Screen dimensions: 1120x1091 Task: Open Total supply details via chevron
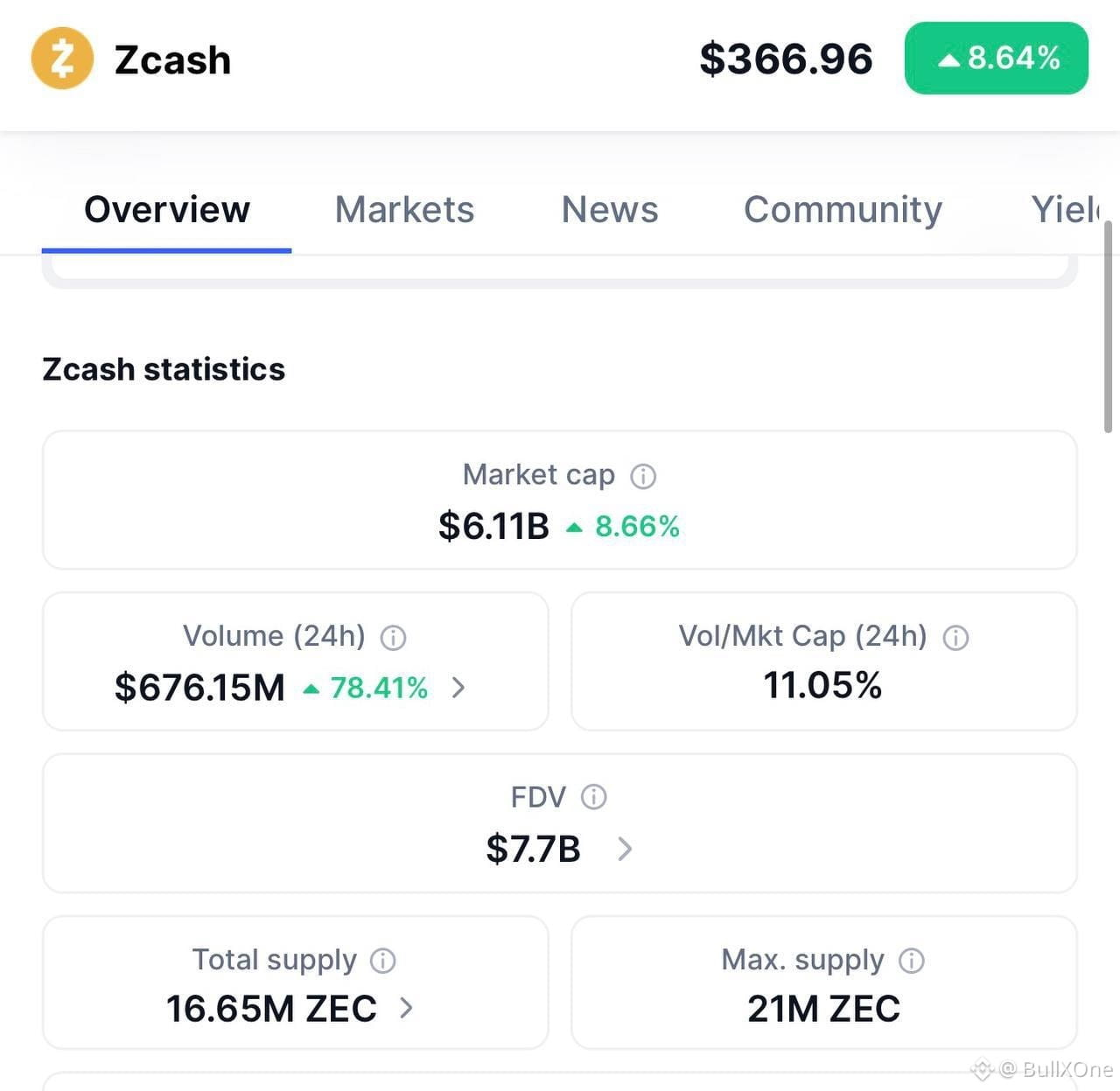pos(406,1008)
